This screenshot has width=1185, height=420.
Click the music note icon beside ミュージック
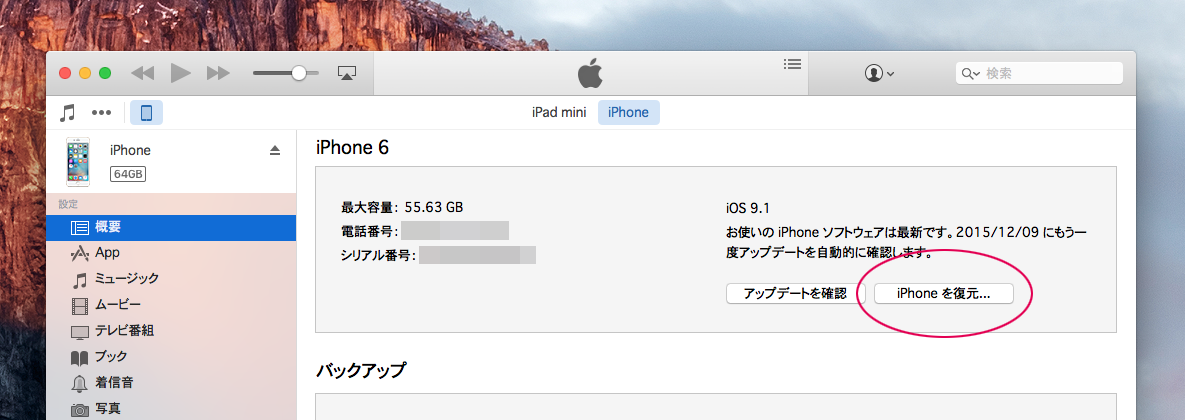(80, 280)
